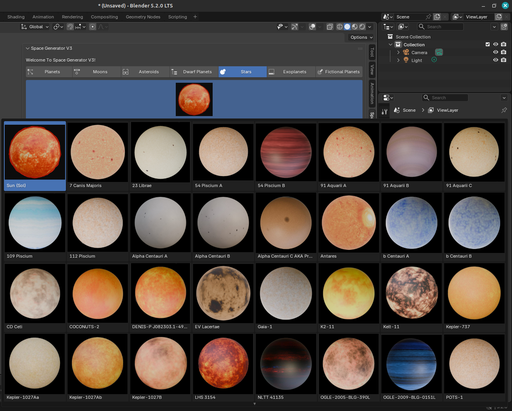Open the view layer browse dropdown
Image resolution: width=512 pixels, height=411 pixels.
457,17
